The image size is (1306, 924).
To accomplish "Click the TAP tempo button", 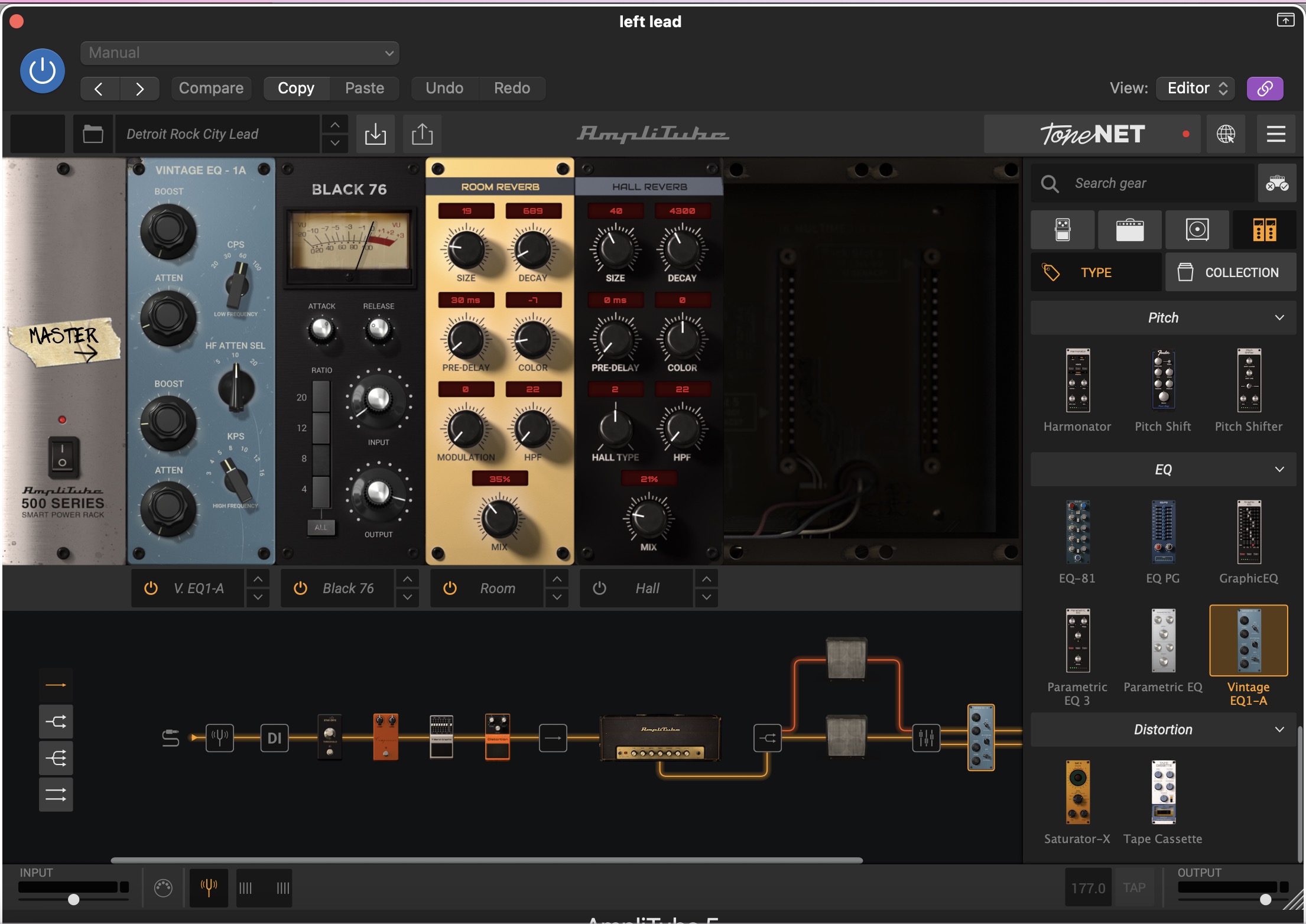I will pyautogui.click(x=1133, y=887).
